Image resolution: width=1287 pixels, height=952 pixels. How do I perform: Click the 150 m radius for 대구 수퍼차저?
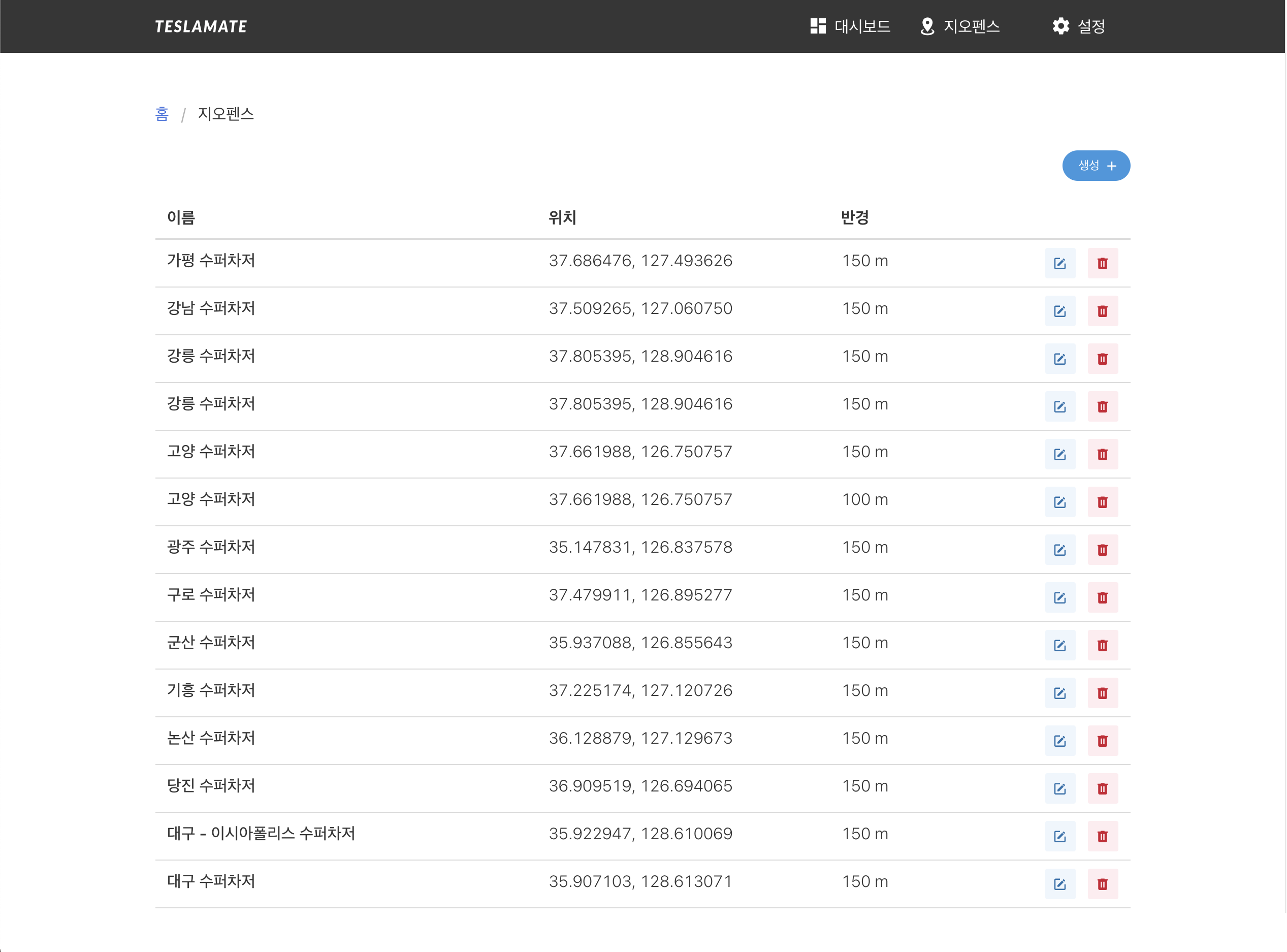tap(865, 882)
